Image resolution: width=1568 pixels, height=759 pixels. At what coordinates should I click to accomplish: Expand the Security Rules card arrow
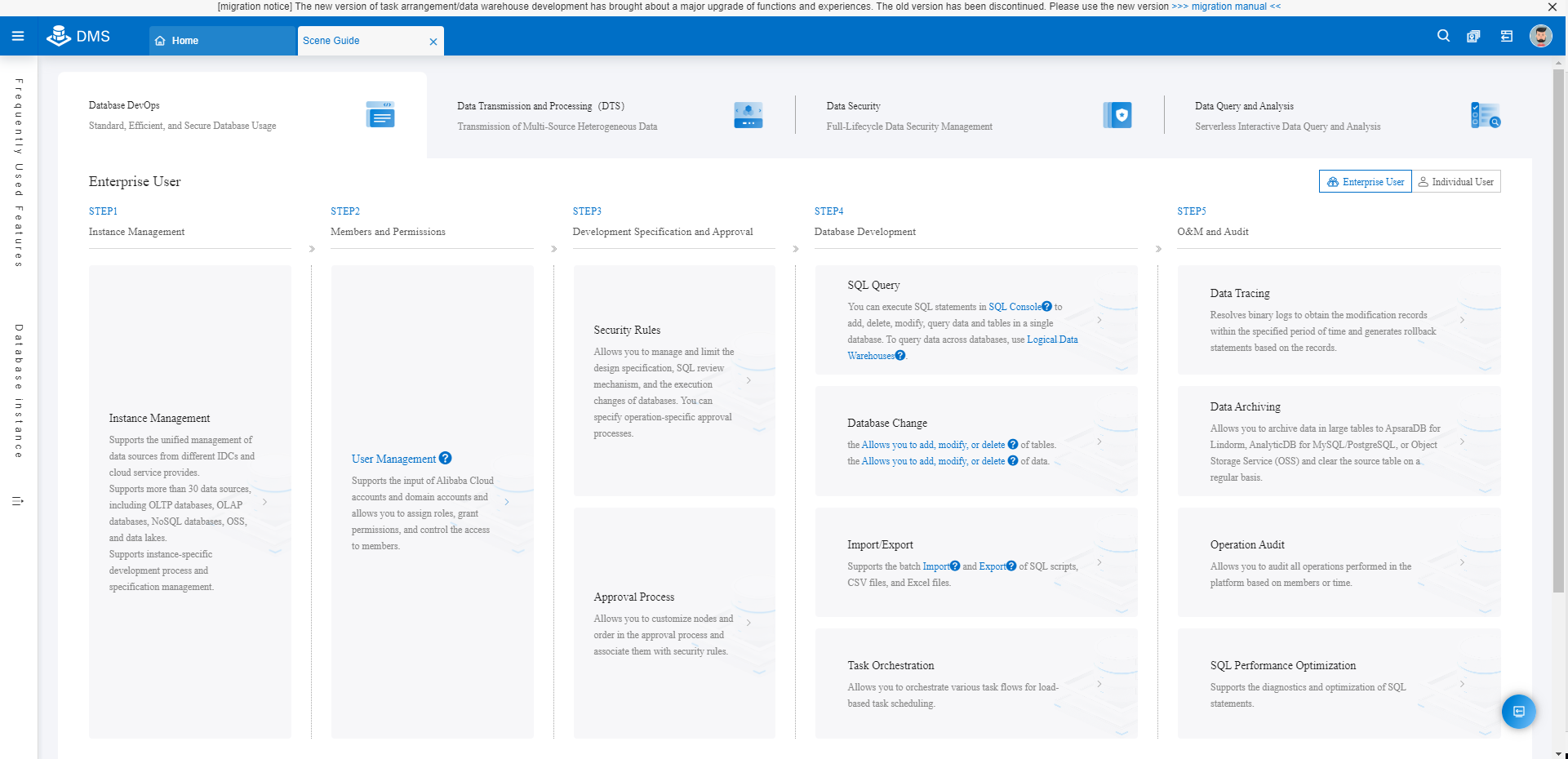coord(748,380)
